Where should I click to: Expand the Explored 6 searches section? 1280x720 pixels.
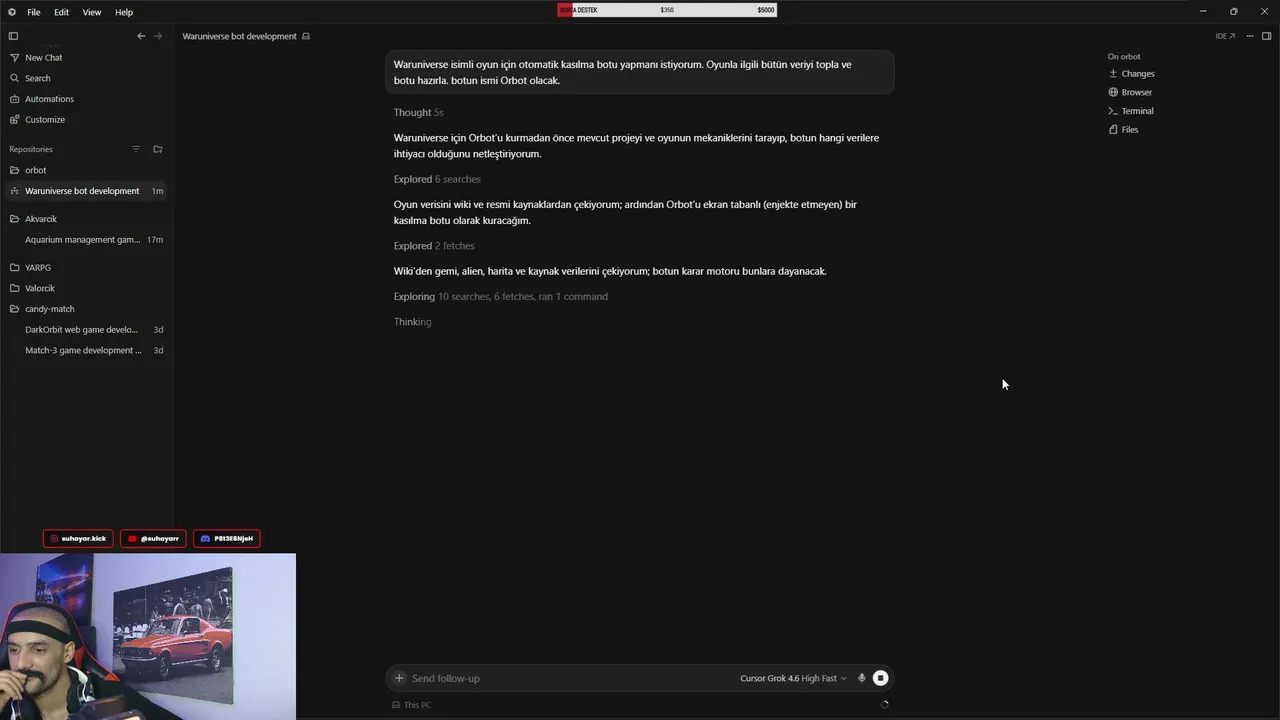pos(437,179)
